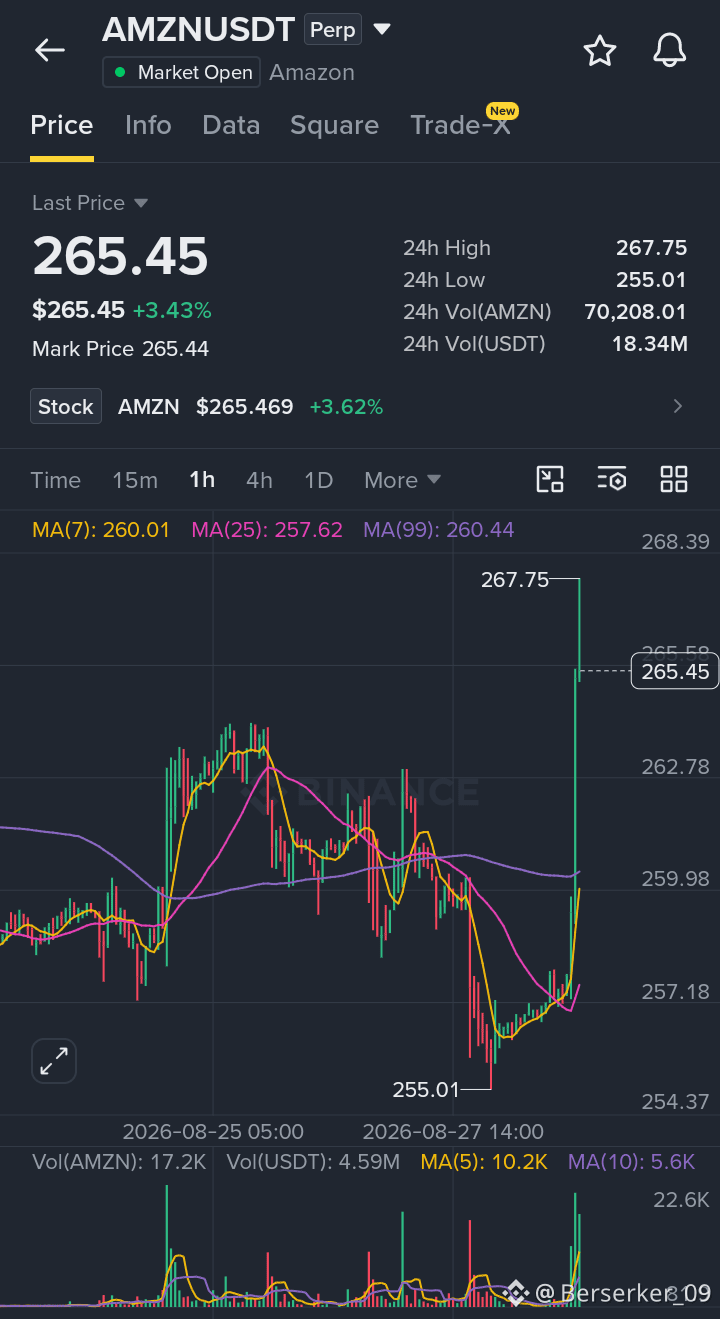This screenshot has height=1319, width=720.
Task: Open the drawing tools chart icon
Action: pyautogui.click(x=550, y=479)
